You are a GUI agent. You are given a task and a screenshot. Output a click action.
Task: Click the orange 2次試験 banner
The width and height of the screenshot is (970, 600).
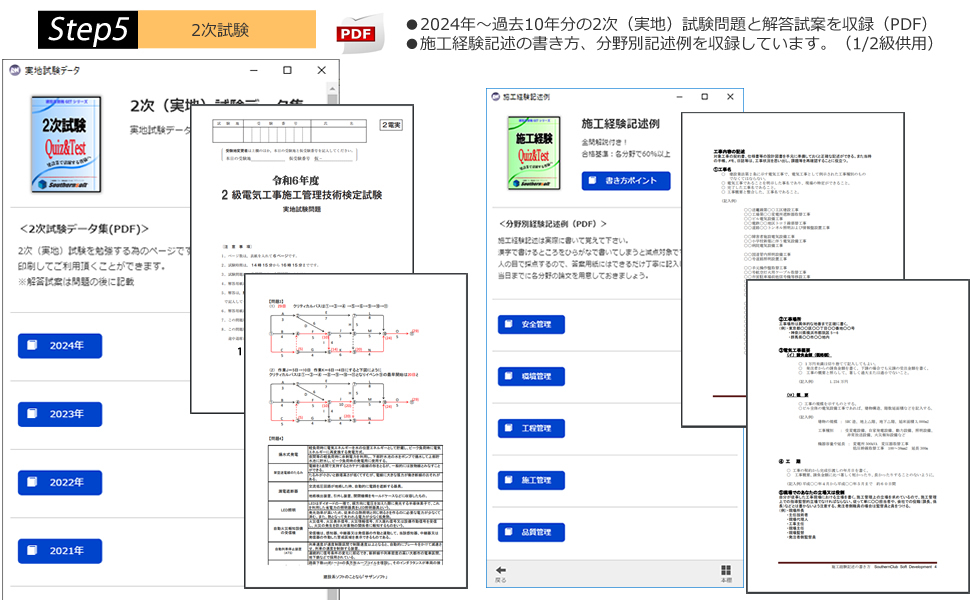coord(226,30)
